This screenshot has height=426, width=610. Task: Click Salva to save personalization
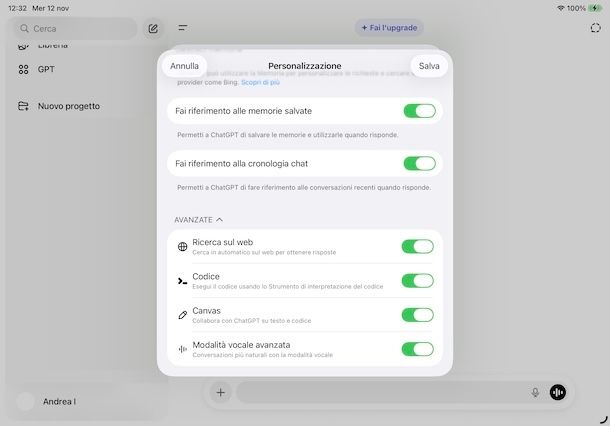(x=429, y=66)
